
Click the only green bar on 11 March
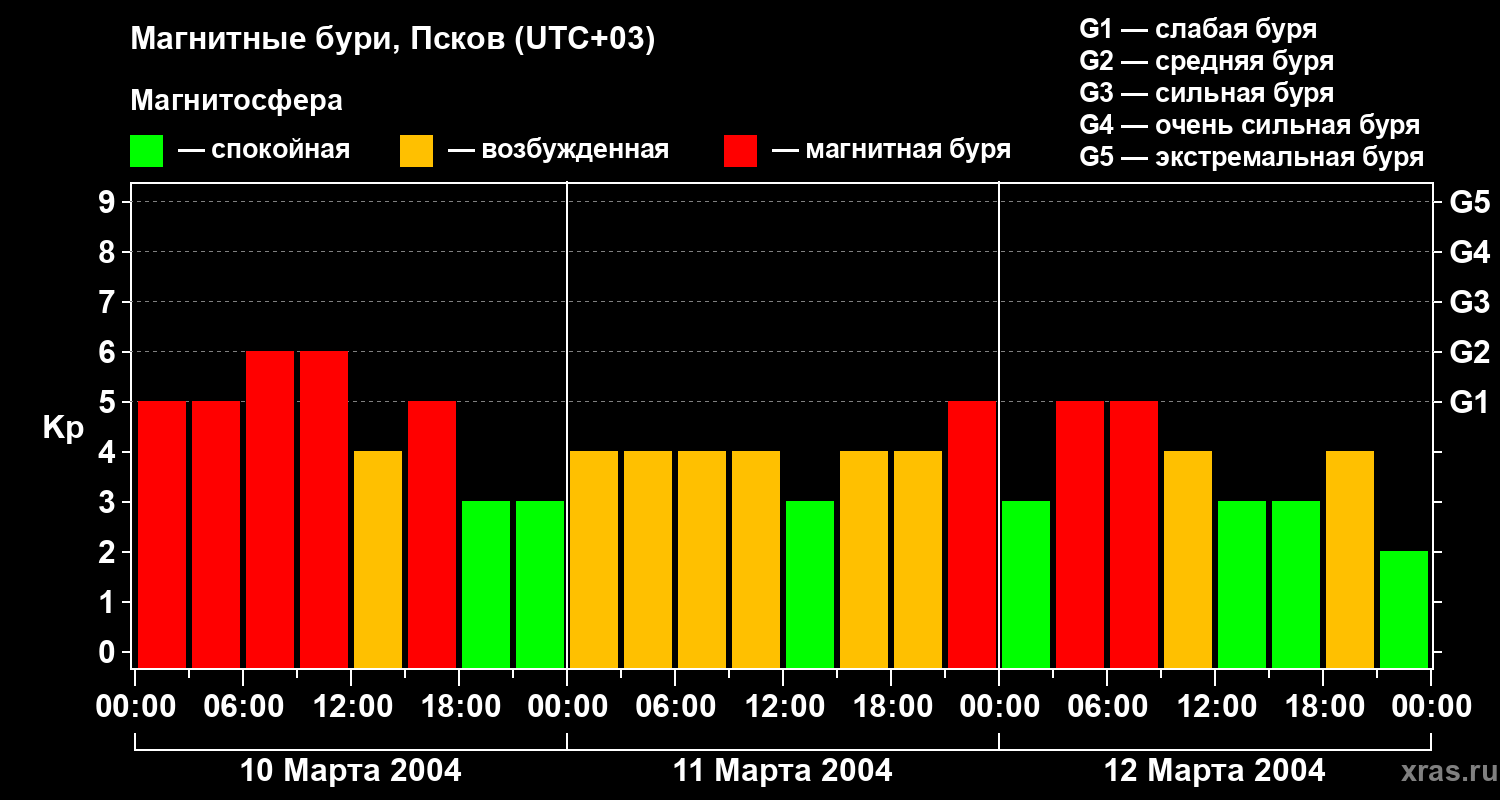point(809,584)
